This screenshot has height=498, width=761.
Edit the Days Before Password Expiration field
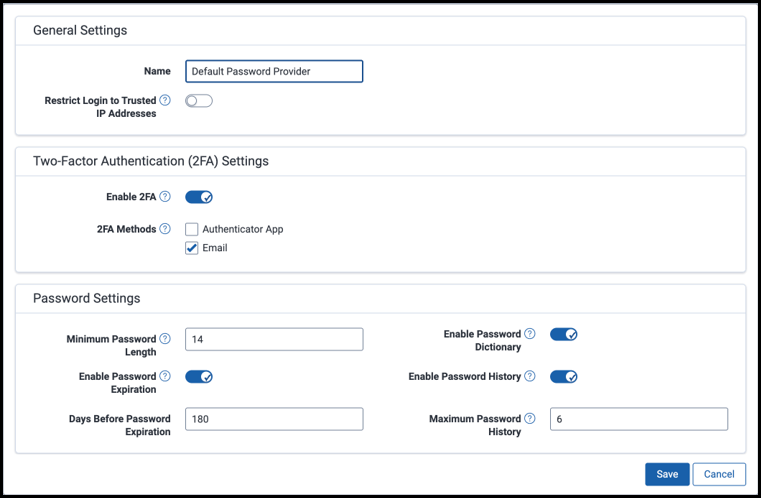274,419
